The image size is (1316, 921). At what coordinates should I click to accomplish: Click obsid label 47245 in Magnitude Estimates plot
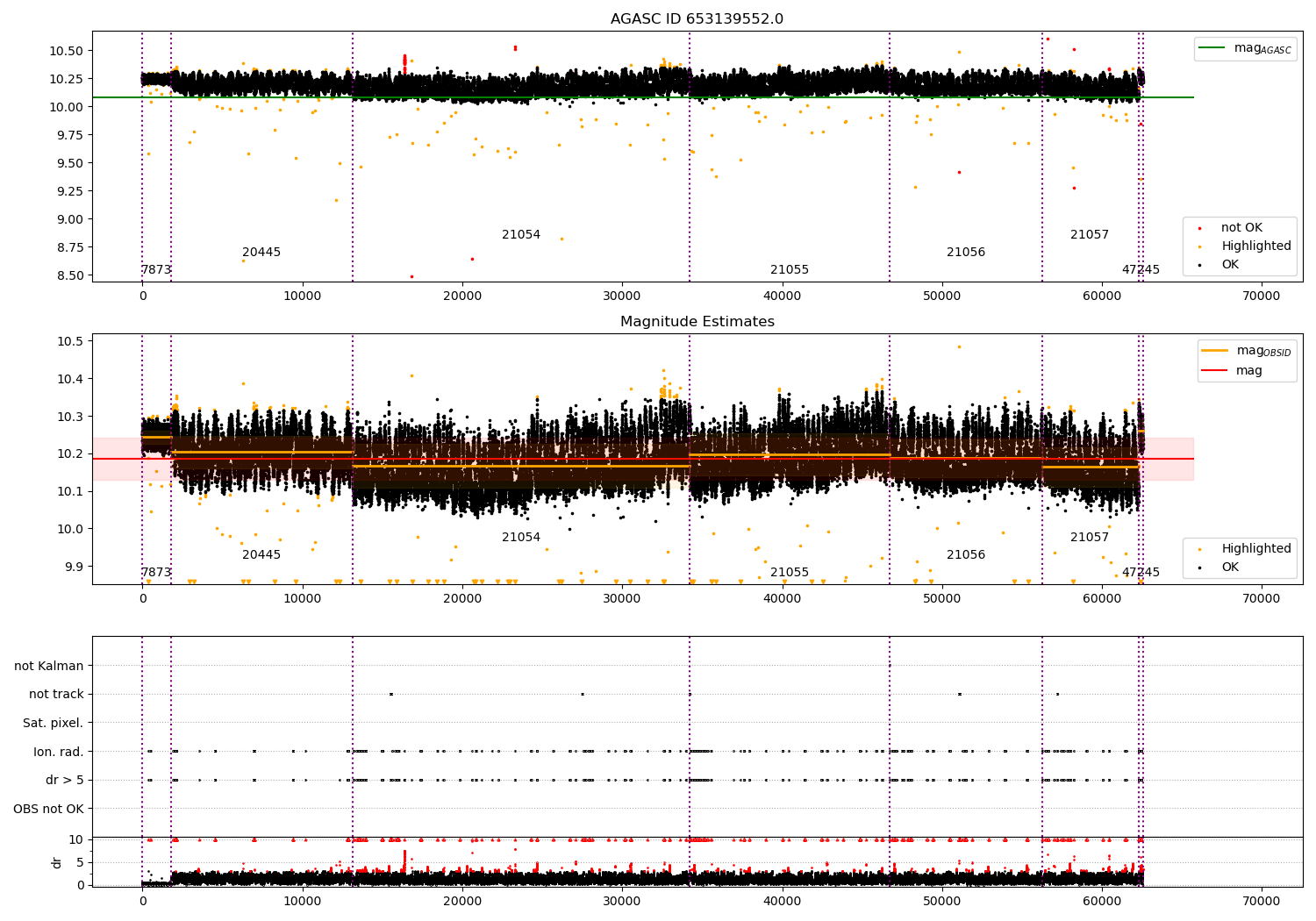click(x=1141, y=573)
